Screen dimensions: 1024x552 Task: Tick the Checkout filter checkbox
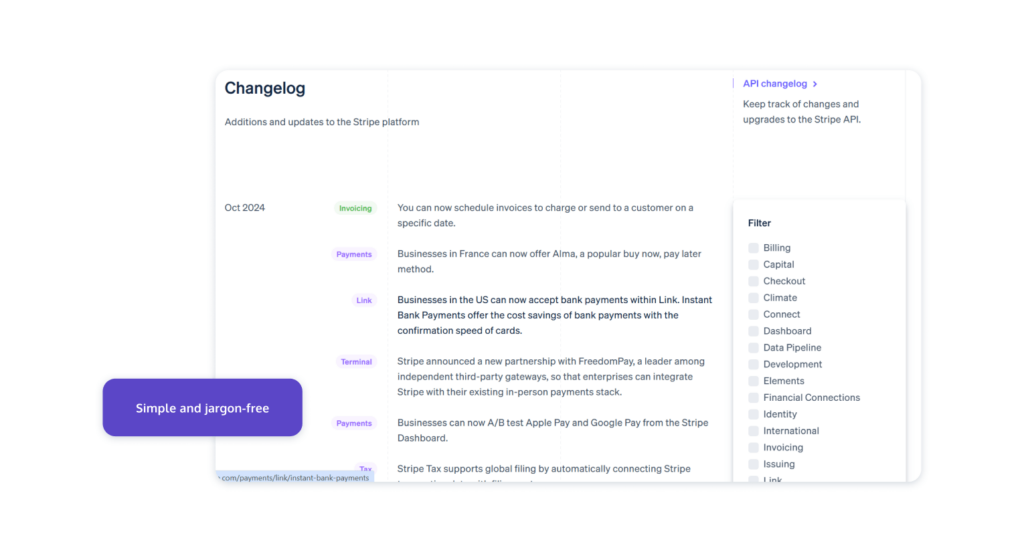click(753, 281)
